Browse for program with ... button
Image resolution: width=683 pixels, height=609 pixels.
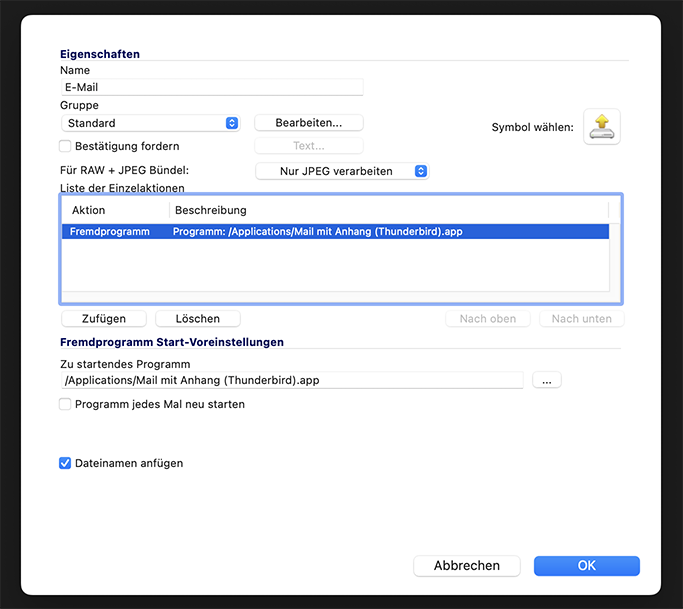pyautogui.click(x=547, y=380)
